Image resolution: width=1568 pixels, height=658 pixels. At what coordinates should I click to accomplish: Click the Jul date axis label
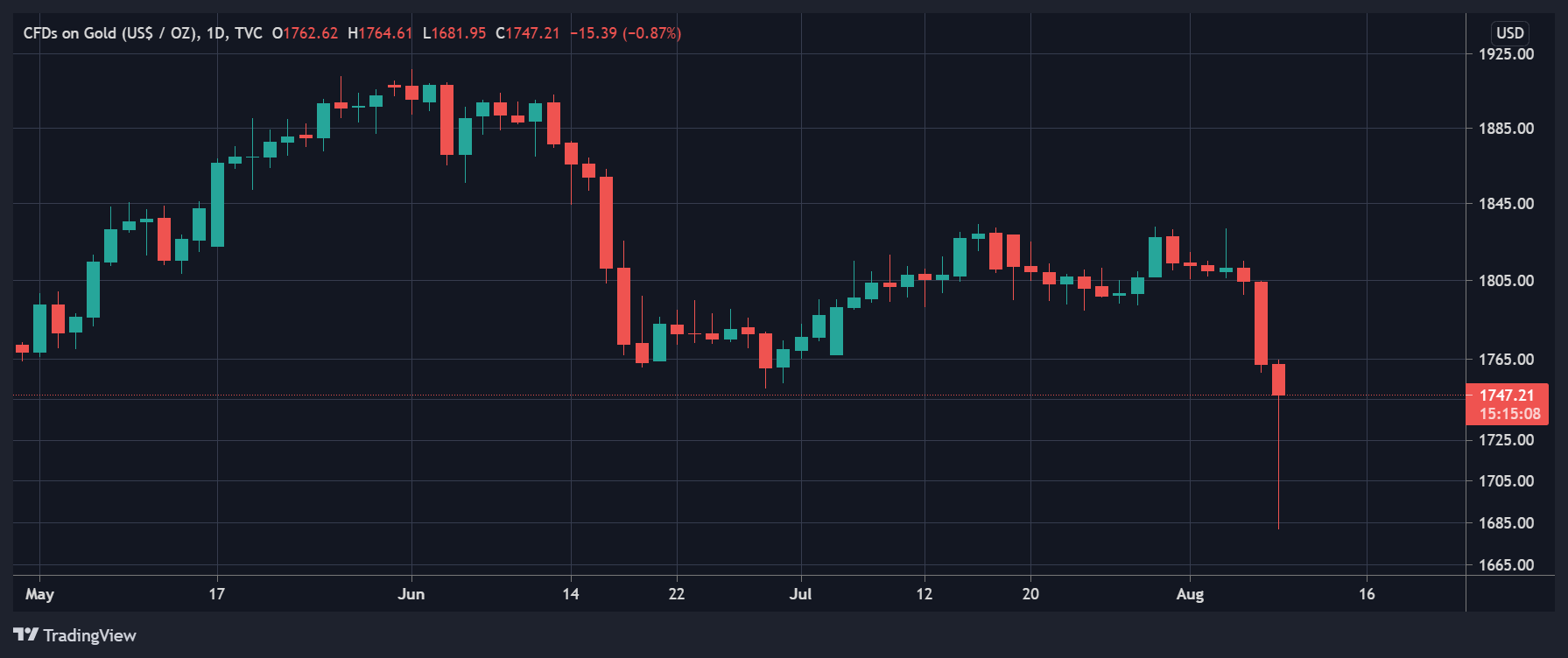[800, 594]
